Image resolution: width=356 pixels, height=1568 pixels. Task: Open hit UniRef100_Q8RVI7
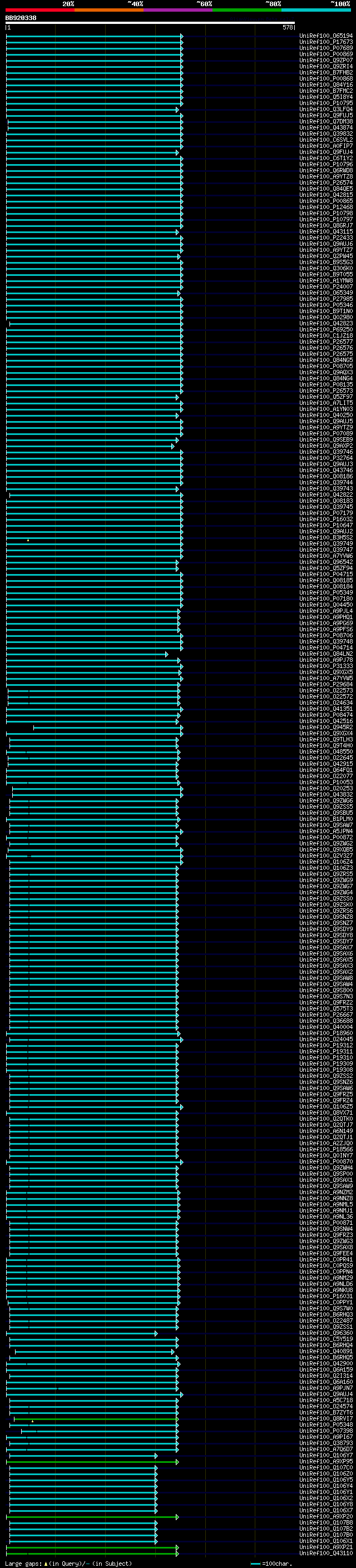point(326,1418)
